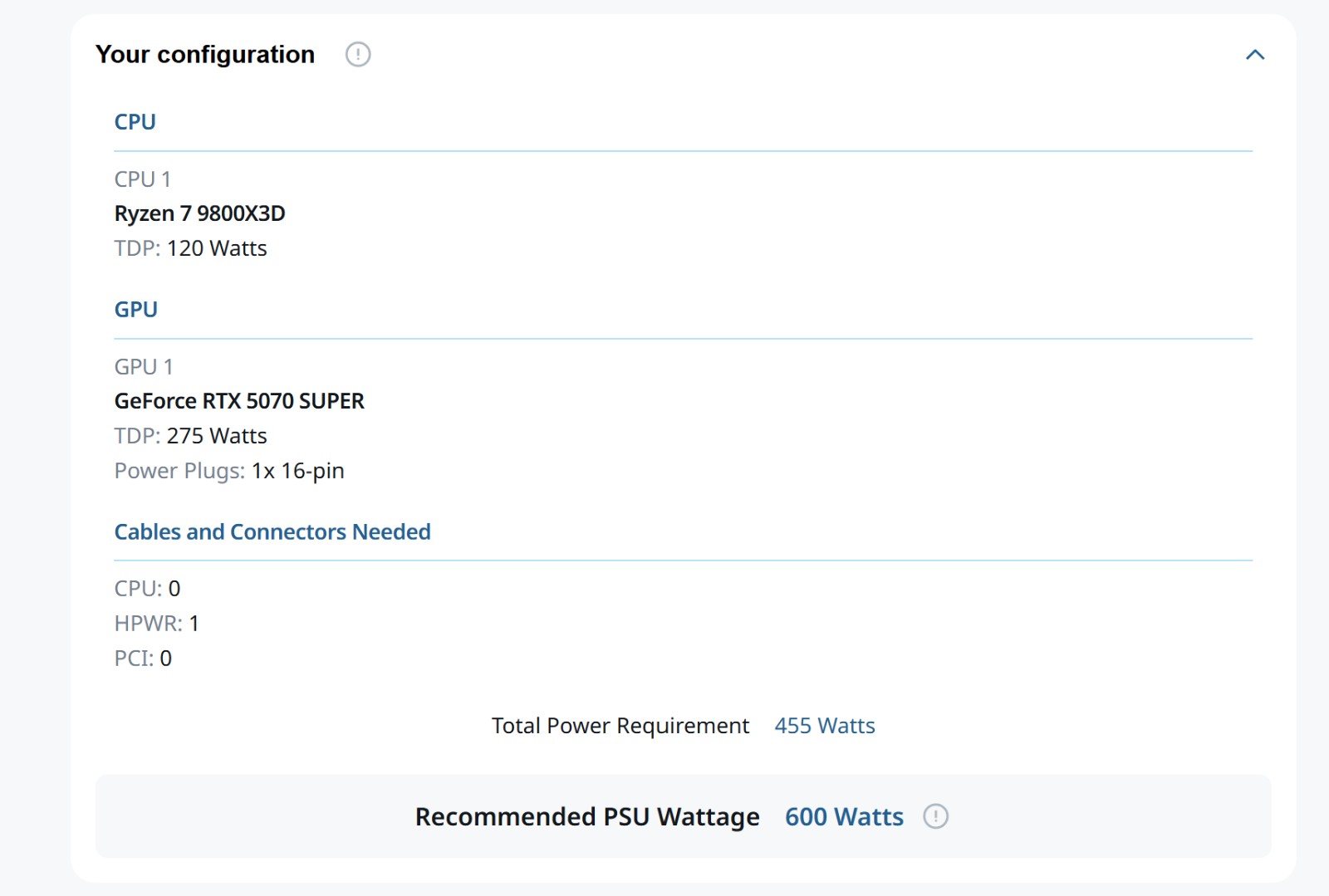
Task: Click the TDP: 120 Watts line
Action: (x=190, y=248)
